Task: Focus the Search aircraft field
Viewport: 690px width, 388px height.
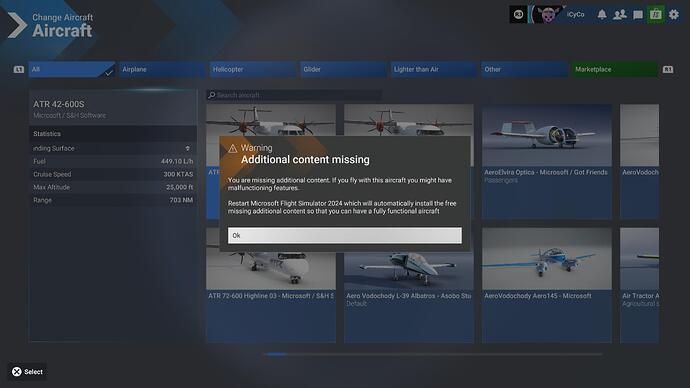Action: click(294, 95)
